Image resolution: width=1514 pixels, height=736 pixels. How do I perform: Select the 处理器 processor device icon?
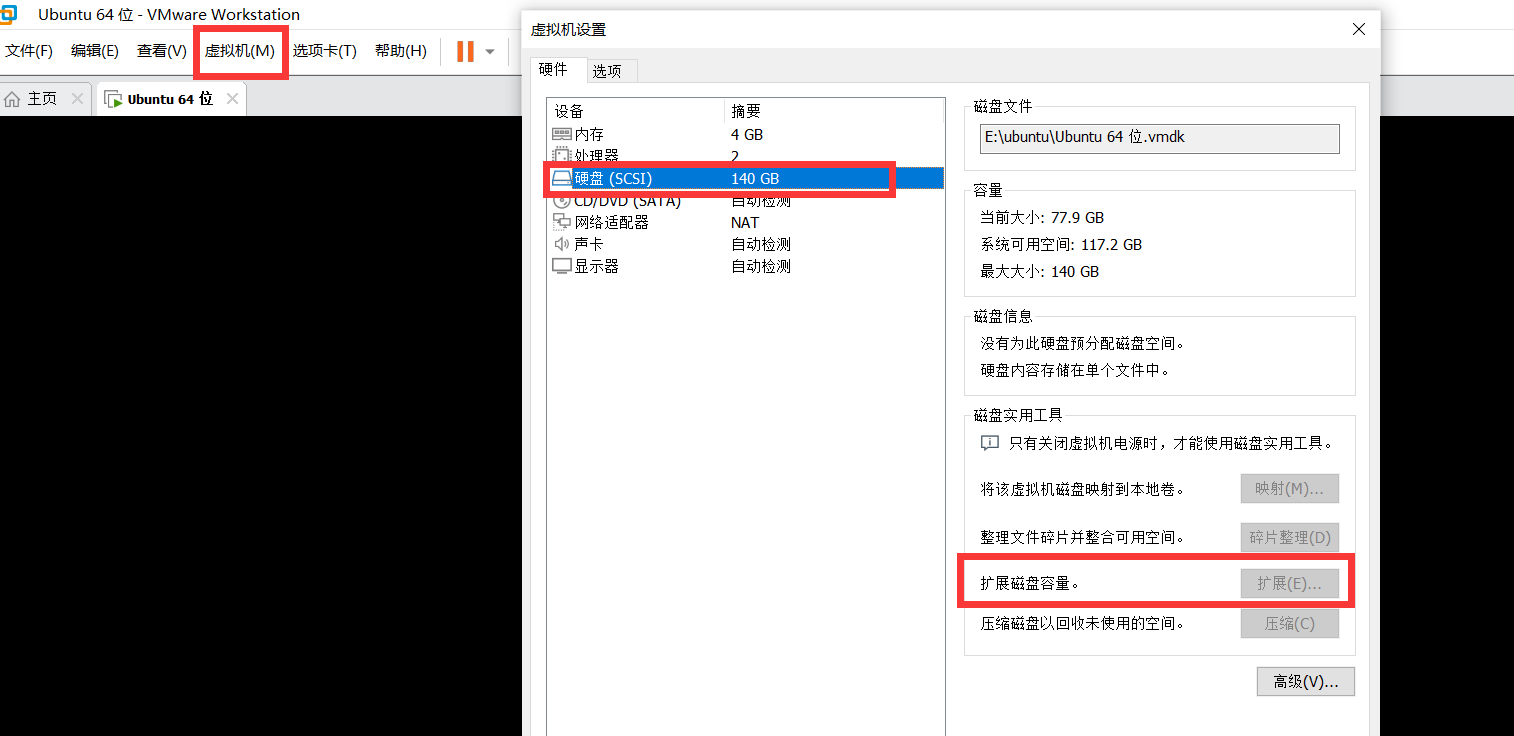[x=562, y=156]
